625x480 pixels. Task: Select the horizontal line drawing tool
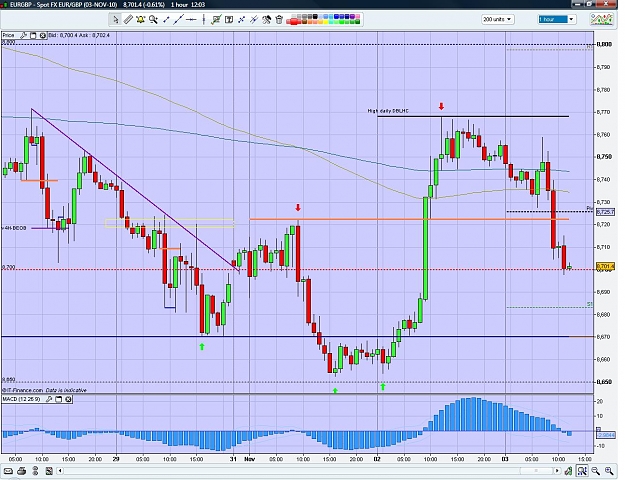tap(191, 19)
